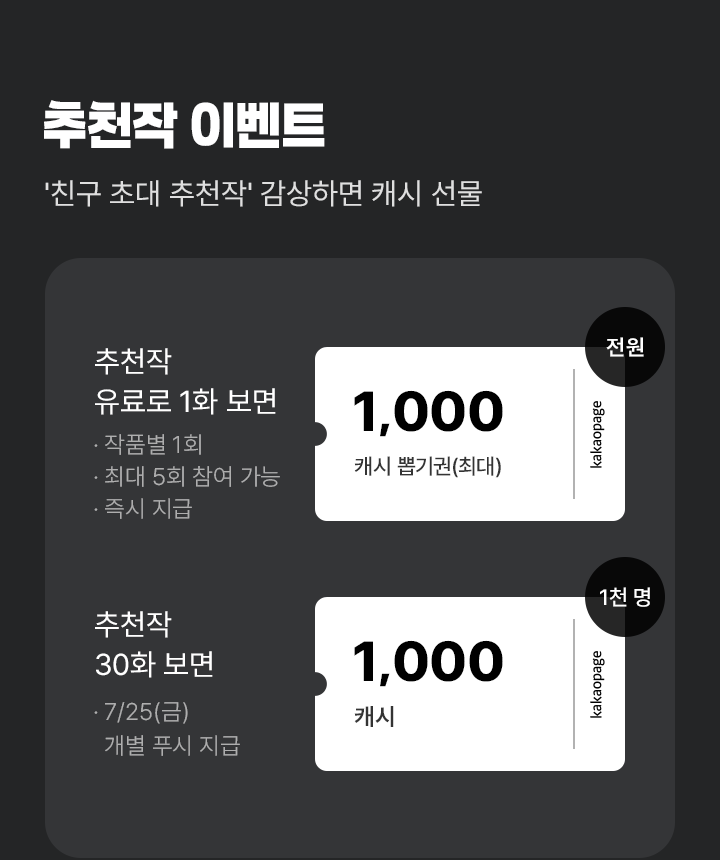Tap the first coupon's left notch

(320, 434)
